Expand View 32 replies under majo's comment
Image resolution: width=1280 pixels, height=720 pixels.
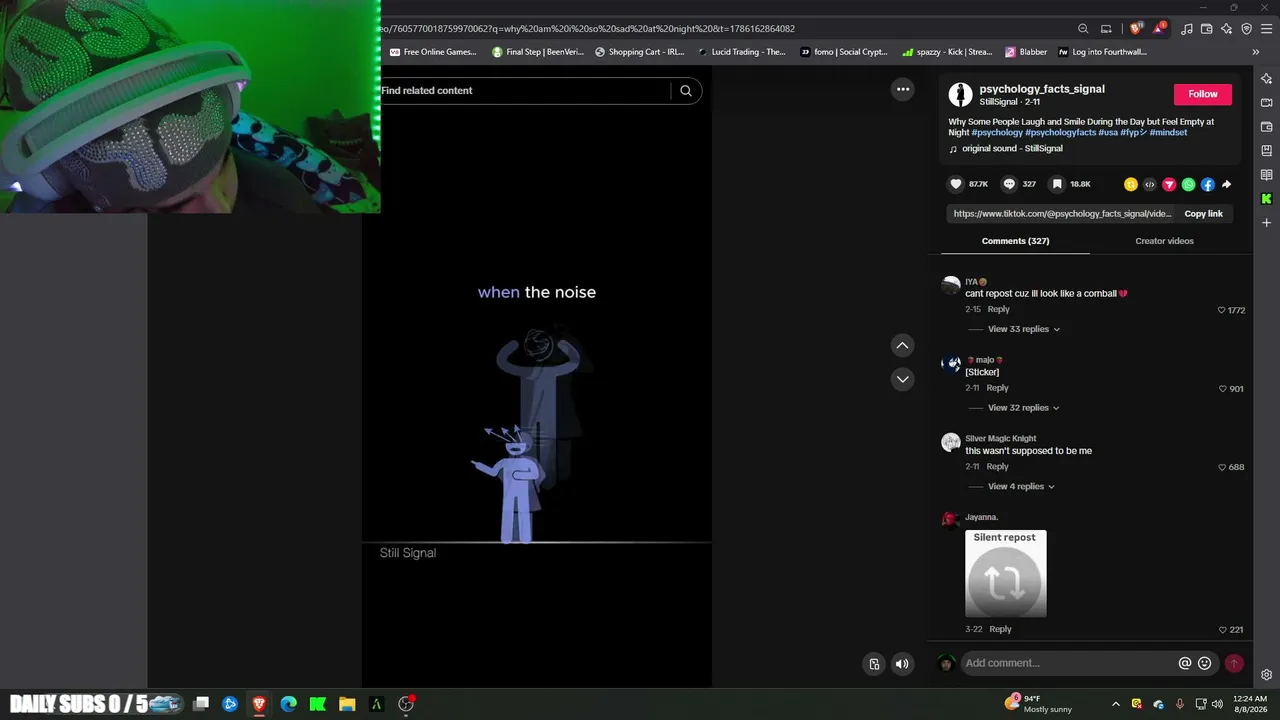(x=1024, y=408)
